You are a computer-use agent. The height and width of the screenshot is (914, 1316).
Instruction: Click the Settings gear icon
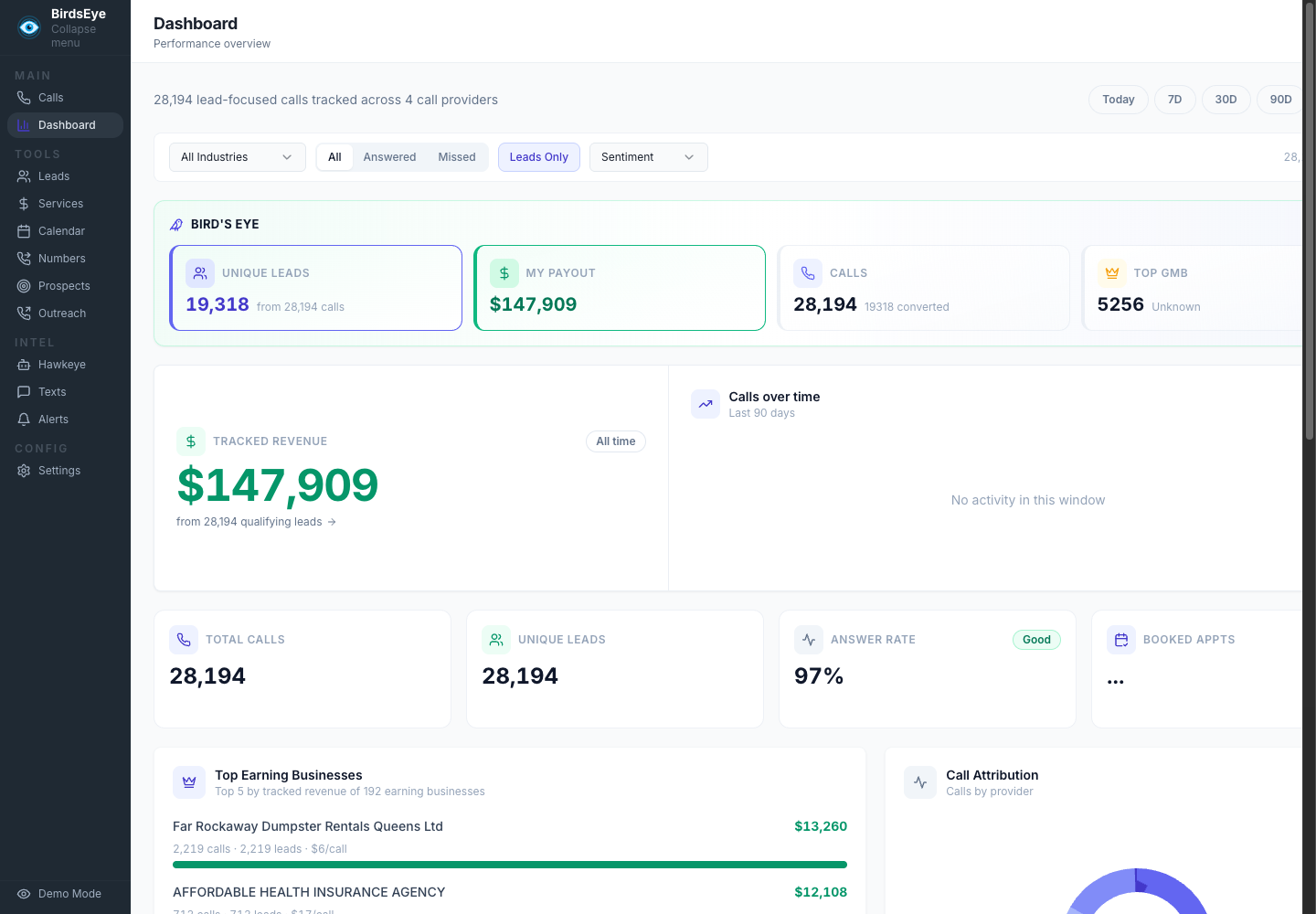[x=24, y=471]
